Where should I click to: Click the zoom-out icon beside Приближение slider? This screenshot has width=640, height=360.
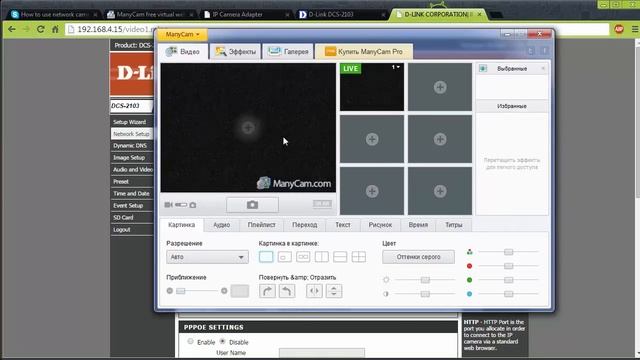170,291
